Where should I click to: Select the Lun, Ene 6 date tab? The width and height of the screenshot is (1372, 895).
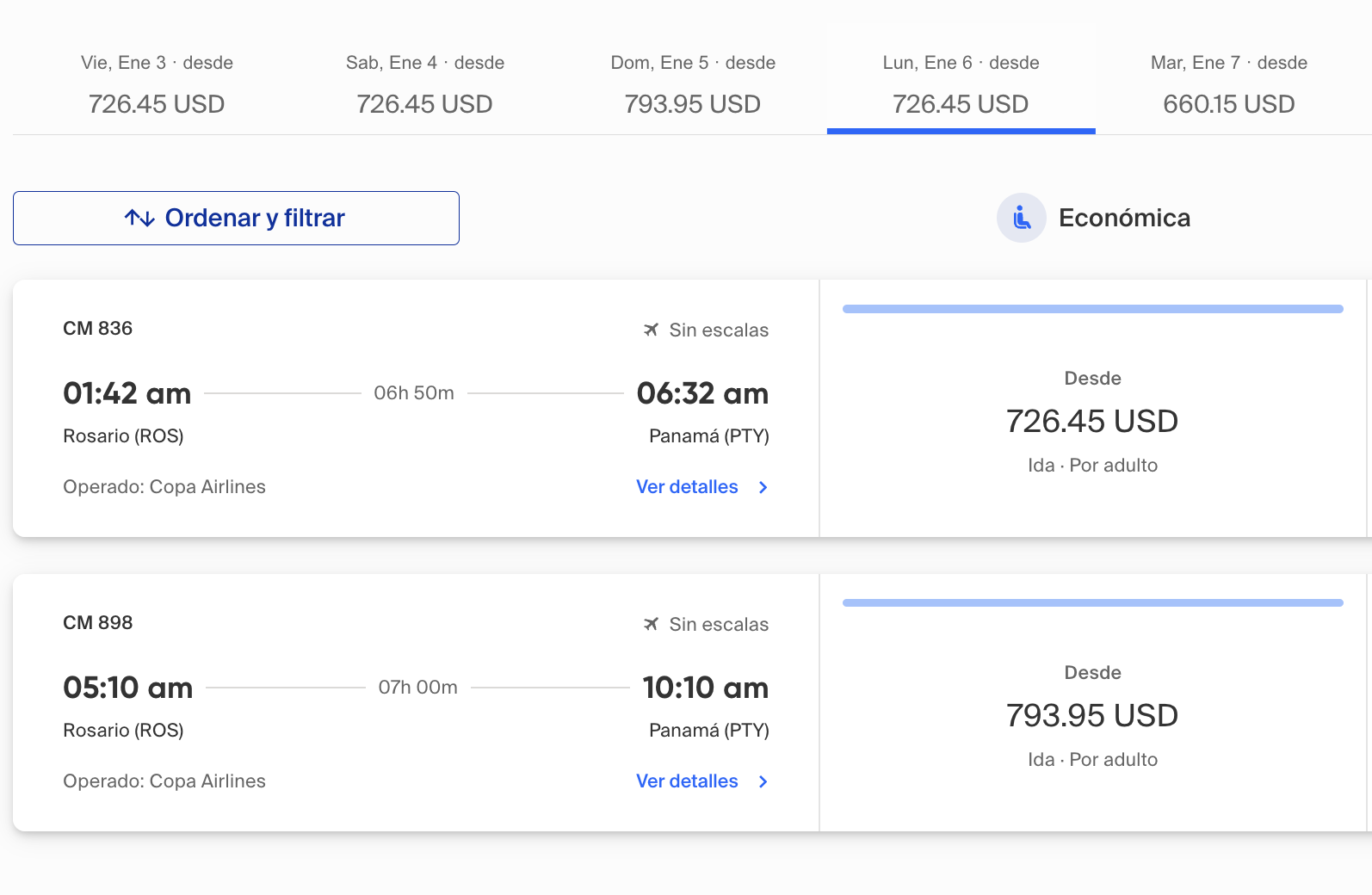point(961,84)
